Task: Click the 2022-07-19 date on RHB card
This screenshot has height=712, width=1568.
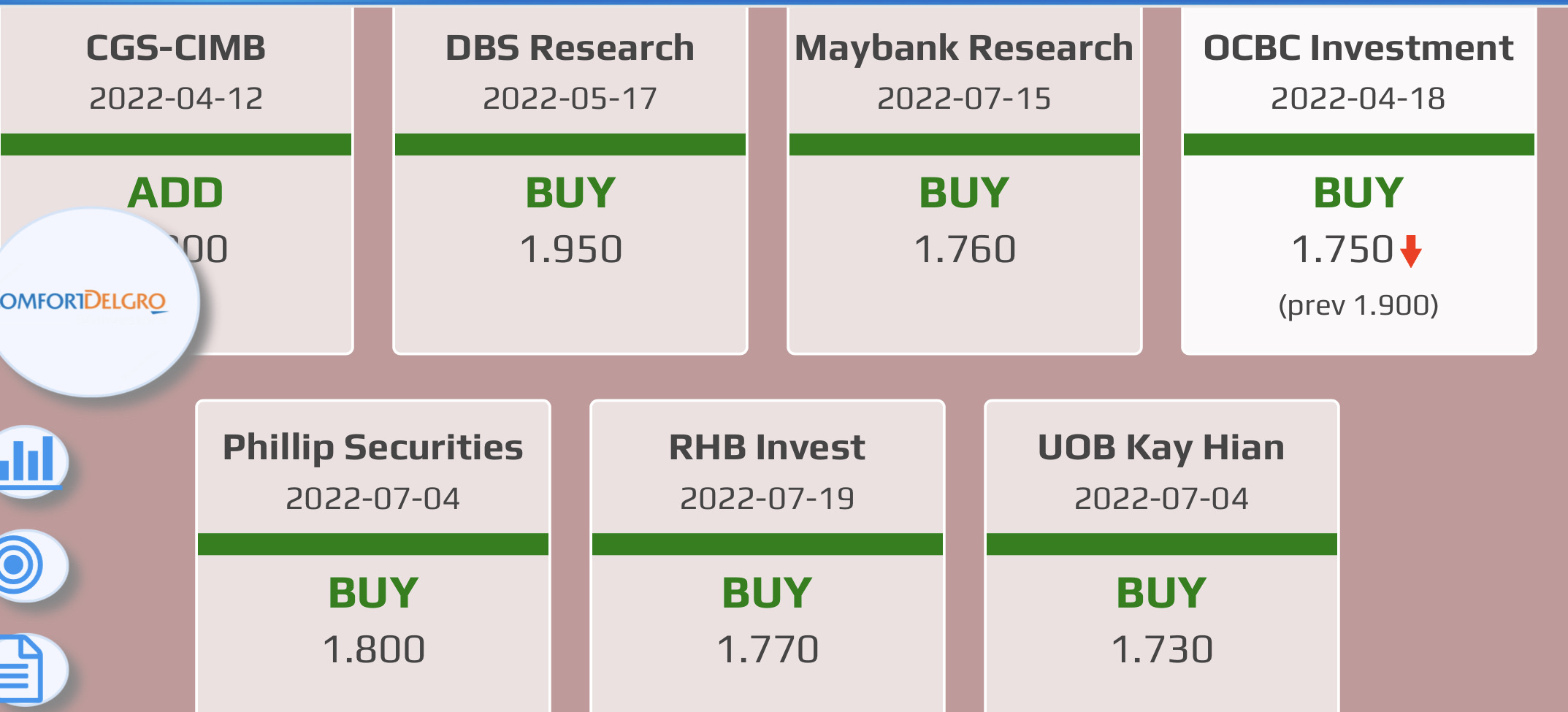Action: pyautogui.click(x=767, y=499)
